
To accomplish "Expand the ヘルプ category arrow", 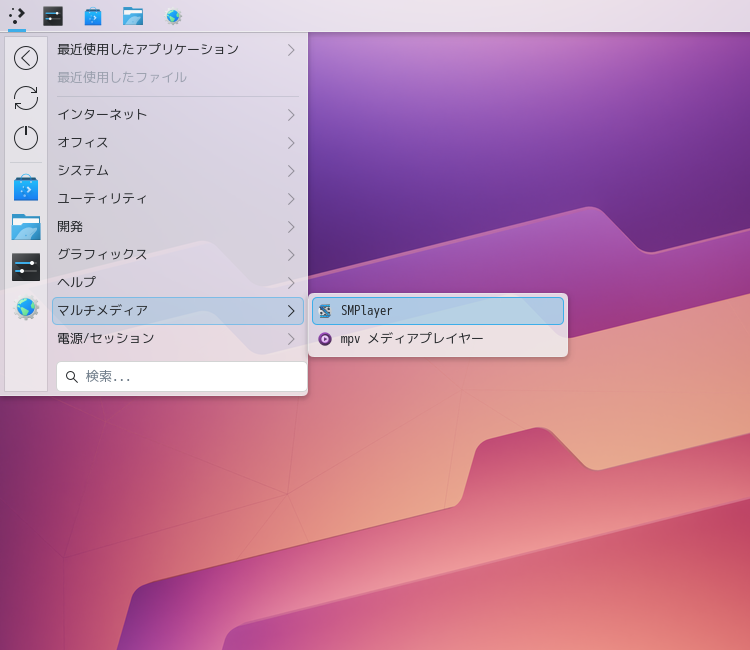I will [291, 283].
